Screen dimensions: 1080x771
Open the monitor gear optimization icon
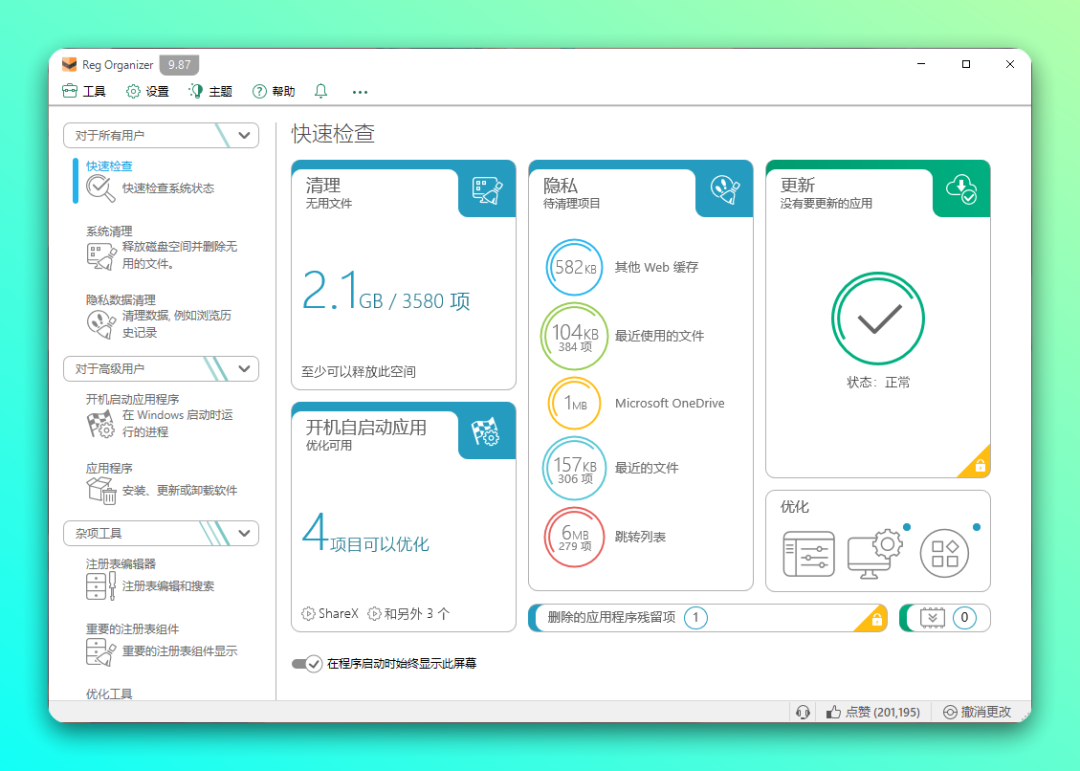(x=874, y=553)
